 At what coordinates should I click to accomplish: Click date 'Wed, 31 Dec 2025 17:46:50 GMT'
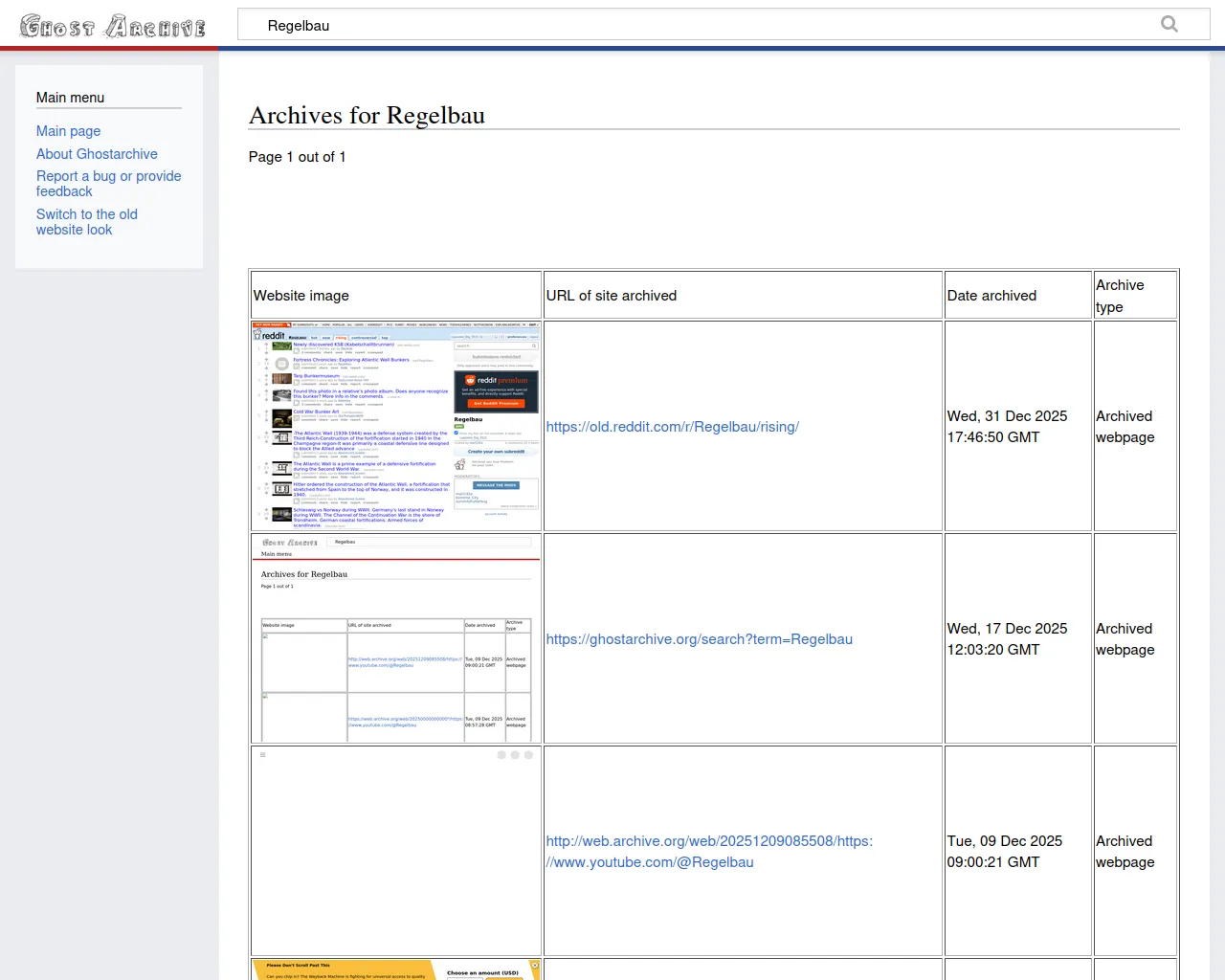coord(1007,427)
